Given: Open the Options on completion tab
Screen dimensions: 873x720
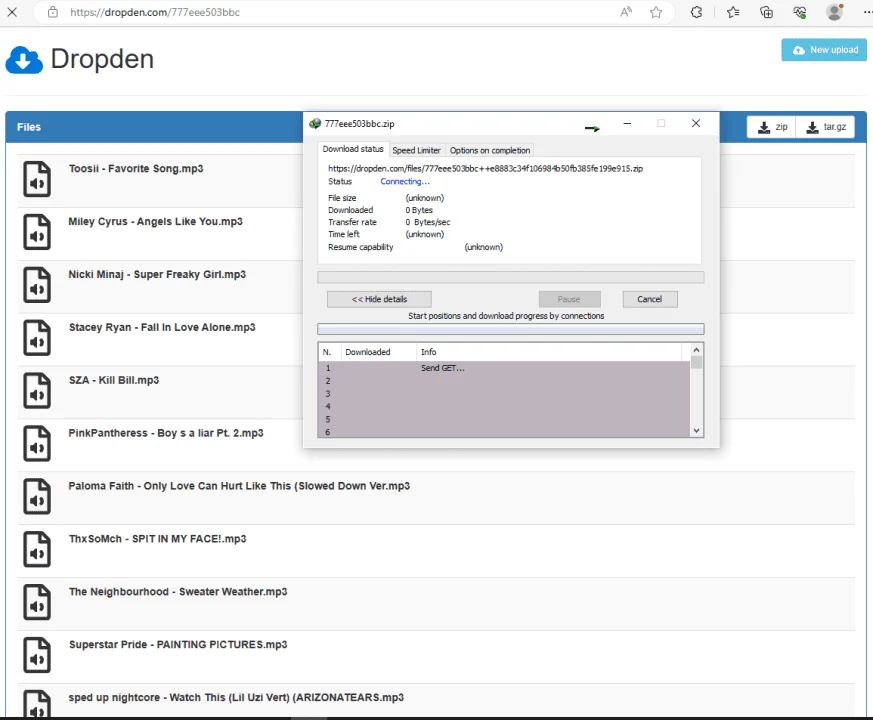Looking at the screenshot, I should [490, 150].
